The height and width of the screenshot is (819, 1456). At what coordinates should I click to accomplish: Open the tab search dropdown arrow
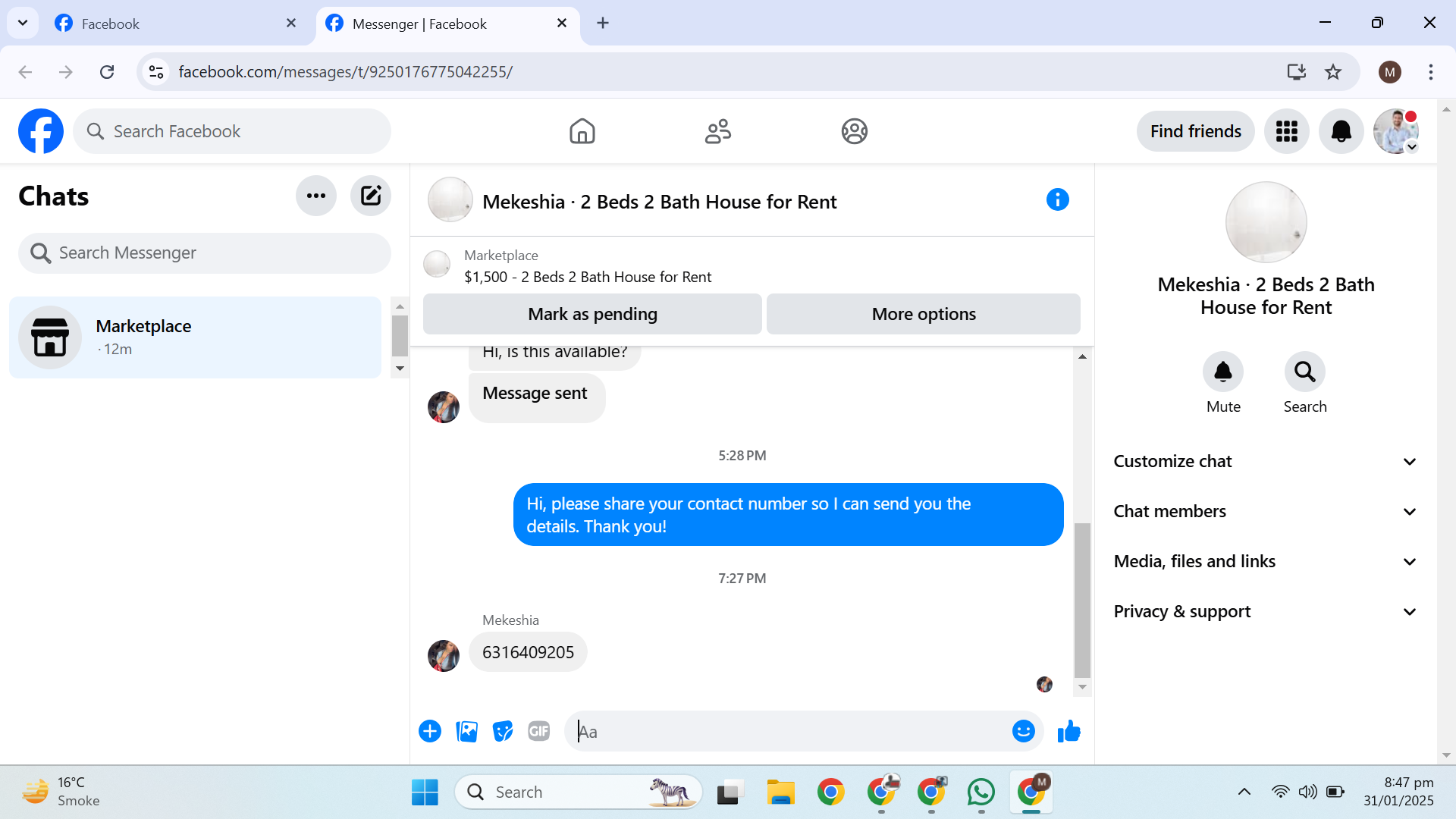[23, 23]
